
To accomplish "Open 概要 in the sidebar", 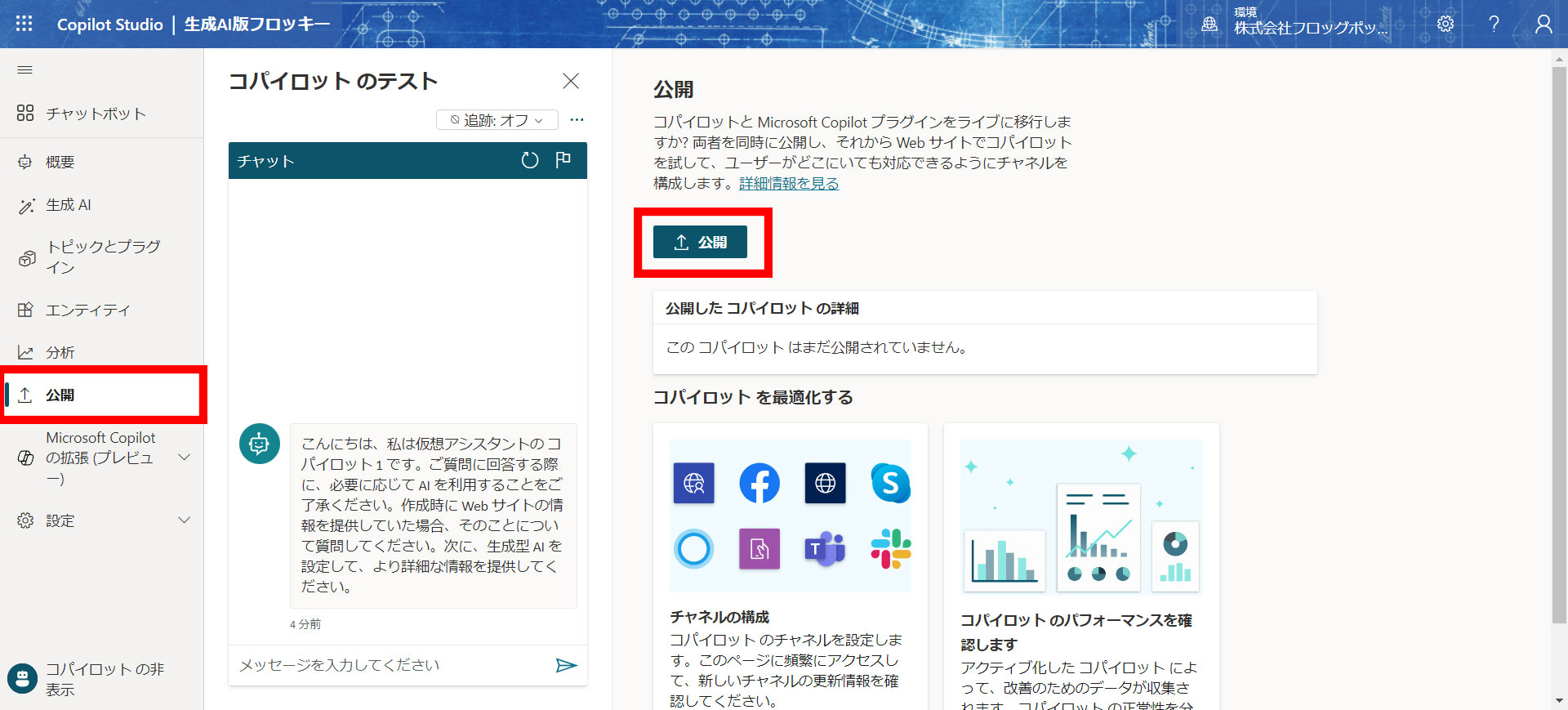I will point(101,162).
